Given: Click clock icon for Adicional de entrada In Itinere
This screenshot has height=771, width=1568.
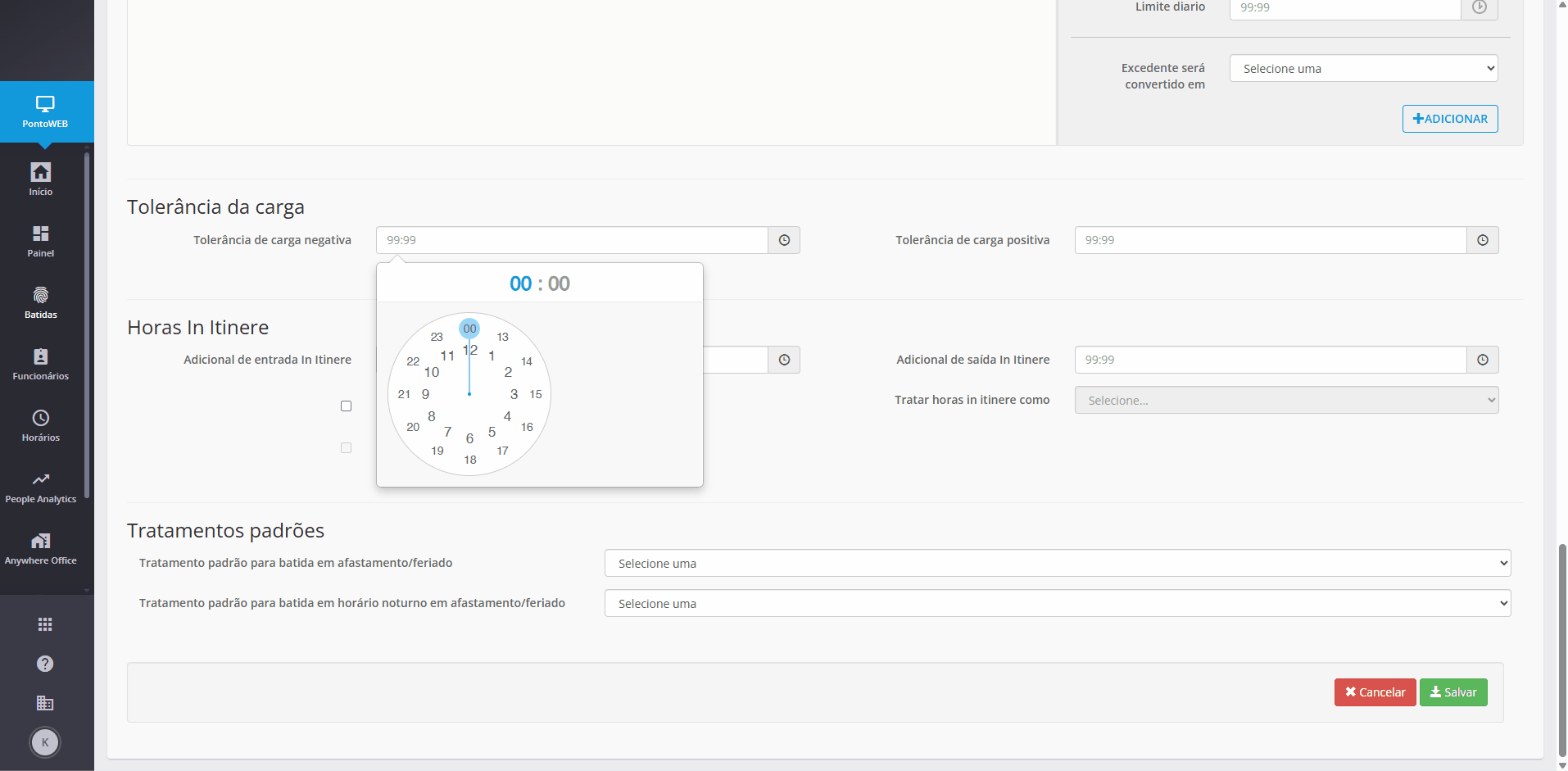Looking at the screenshot, I should [x=784, y=360].
